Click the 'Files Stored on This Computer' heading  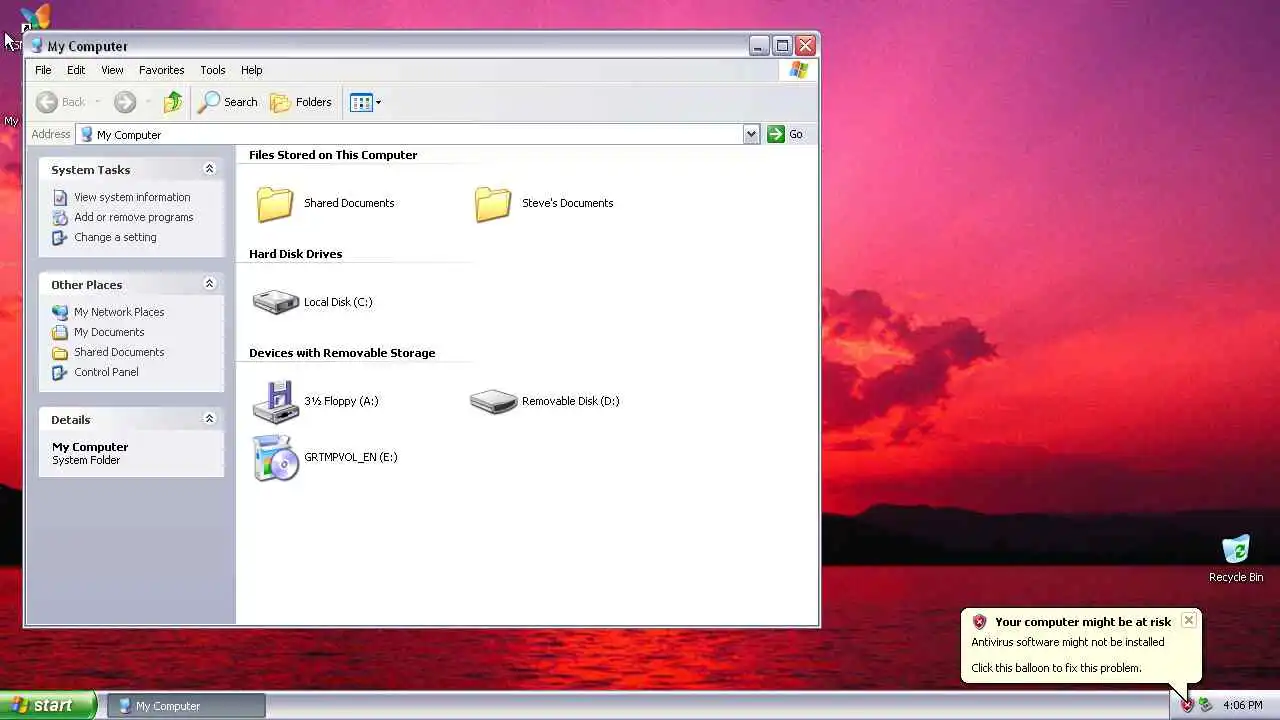[333, 155]
